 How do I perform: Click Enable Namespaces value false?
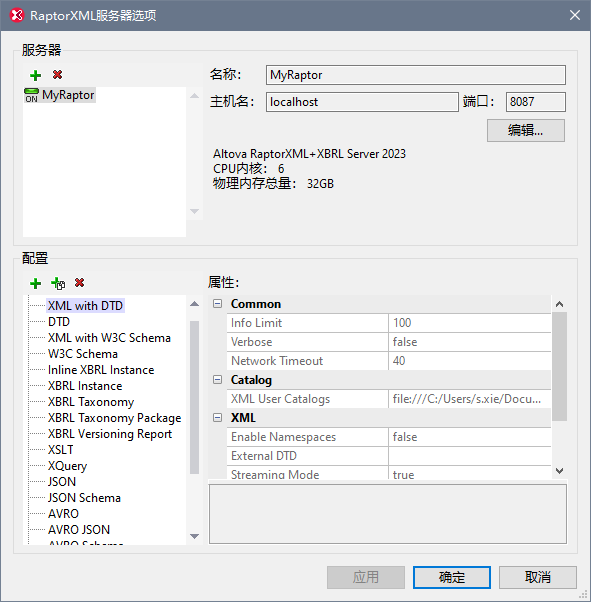pos(470,437)
